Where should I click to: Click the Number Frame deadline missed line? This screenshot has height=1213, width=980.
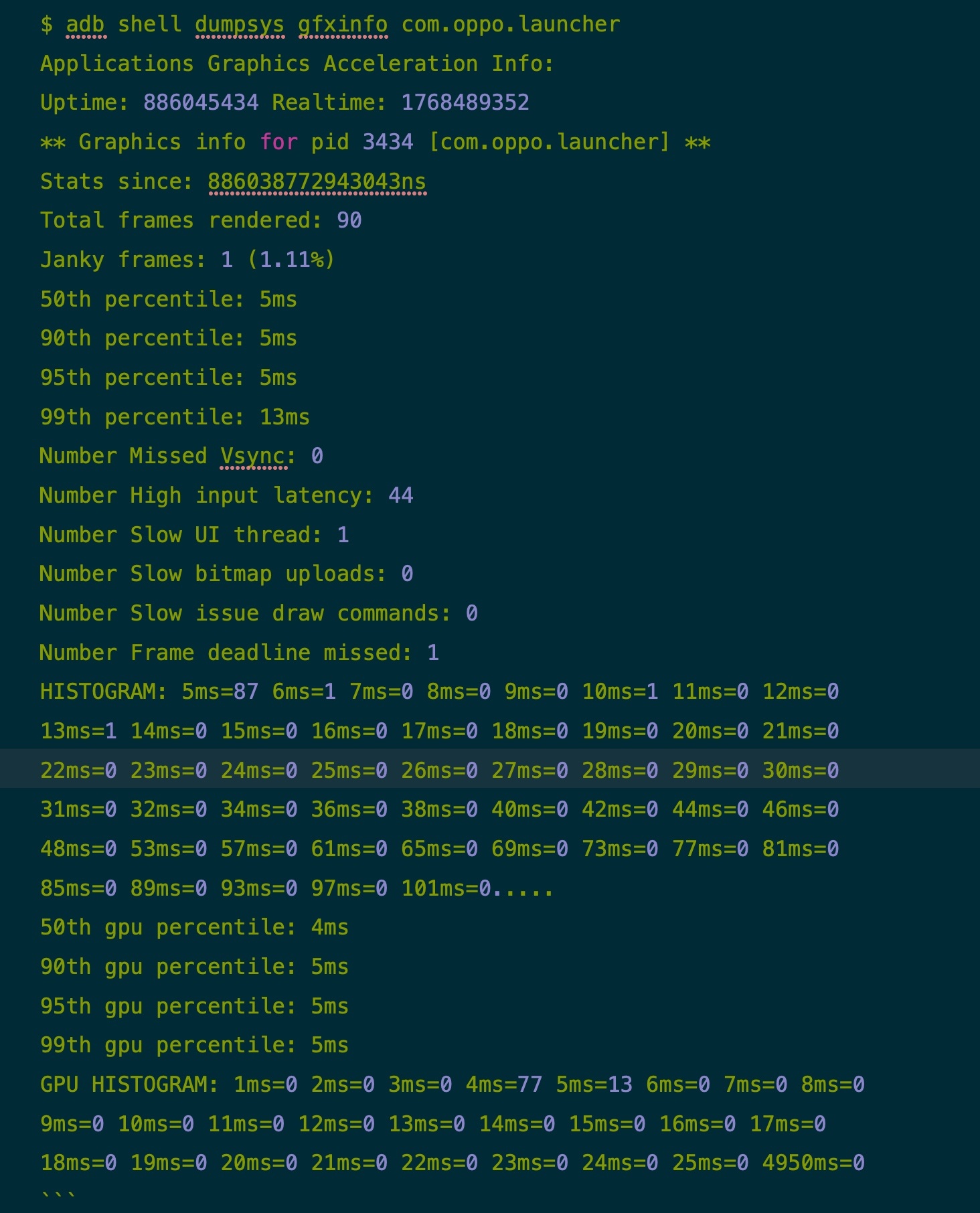click(x=239, y=653)
